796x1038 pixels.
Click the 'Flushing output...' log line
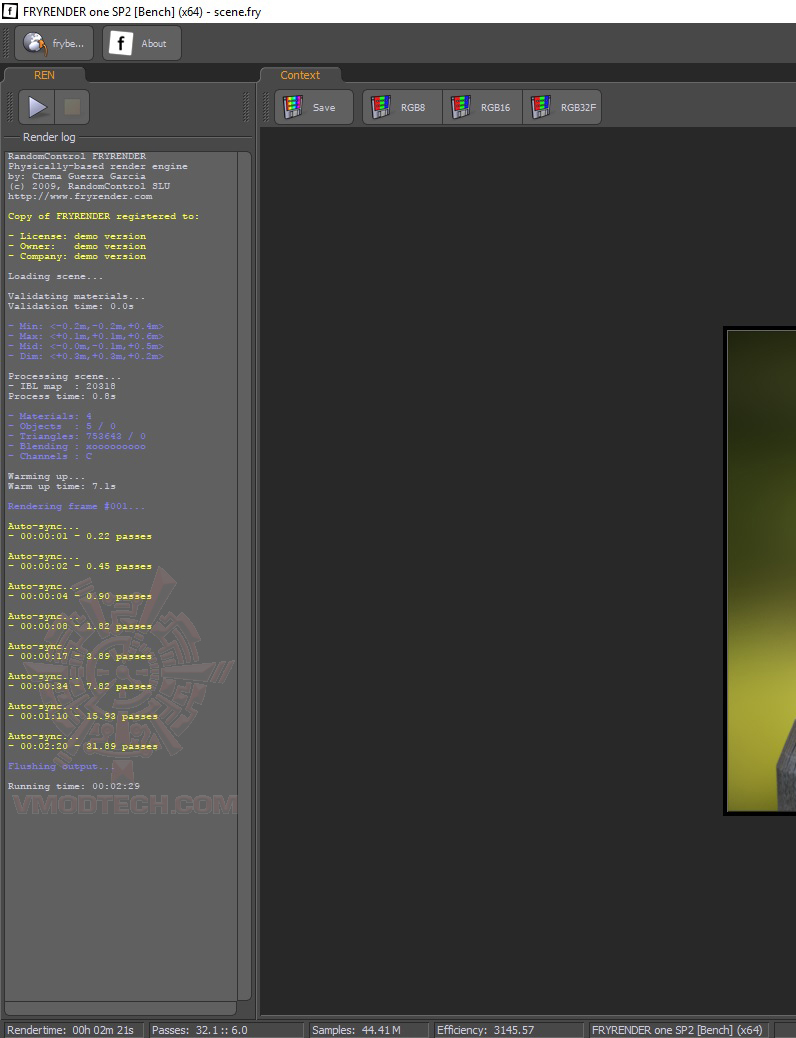[x=62, y=767]
